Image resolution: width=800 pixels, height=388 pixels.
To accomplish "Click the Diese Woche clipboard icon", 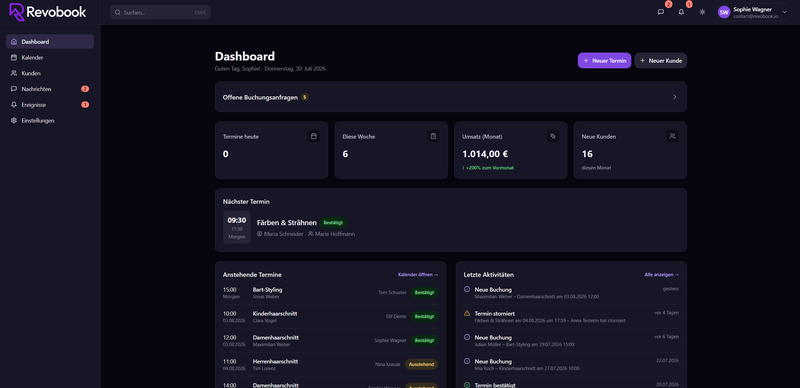I will click(434, 136).
